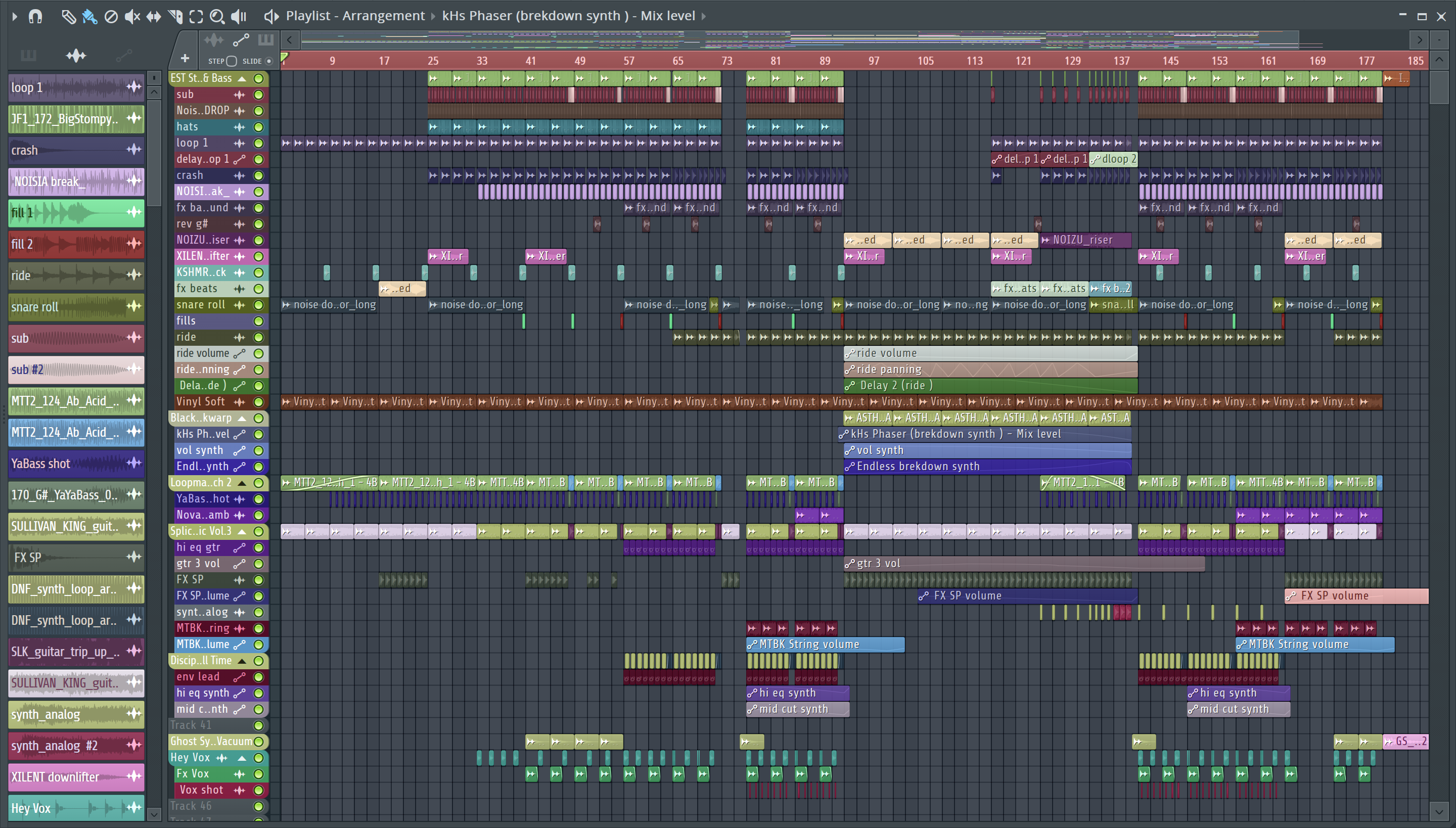Select YaBass shot in the picker
The image size is (1456, 828).
click(76, 464)
